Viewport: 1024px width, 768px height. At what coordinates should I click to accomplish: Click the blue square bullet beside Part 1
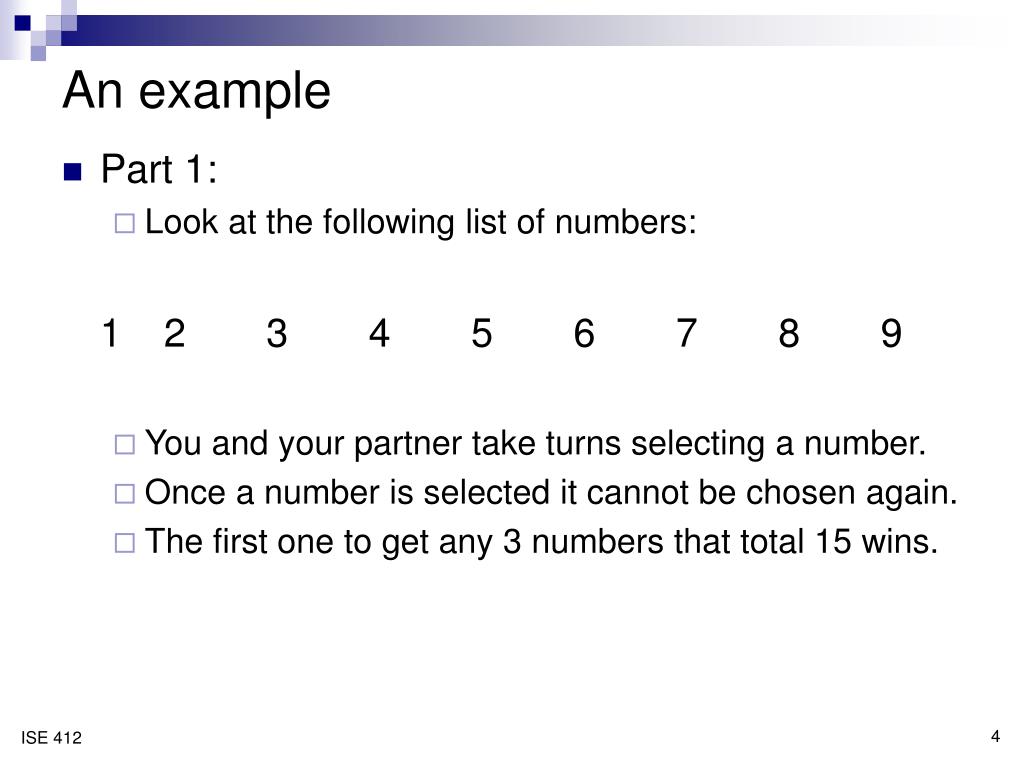coord(72,172)
